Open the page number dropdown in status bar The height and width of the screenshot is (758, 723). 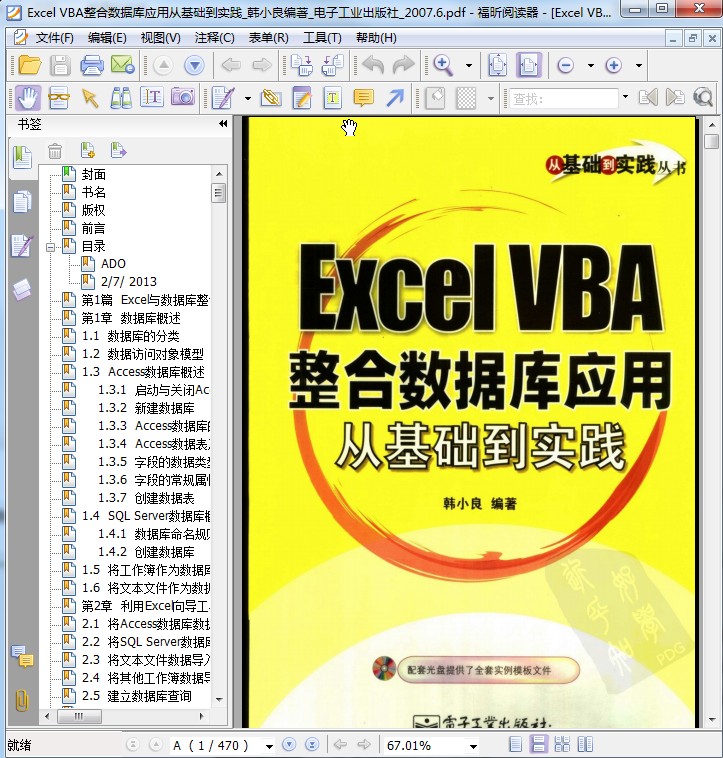[x=269, y=746]
